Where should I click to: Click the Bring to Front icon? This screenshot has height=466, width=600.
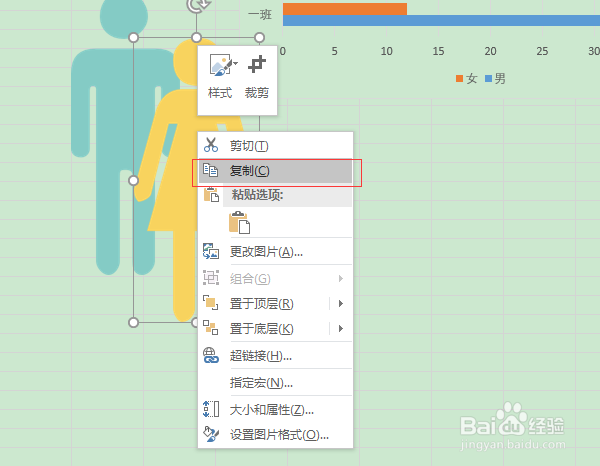pyautogui.click(x=210, y=303)
